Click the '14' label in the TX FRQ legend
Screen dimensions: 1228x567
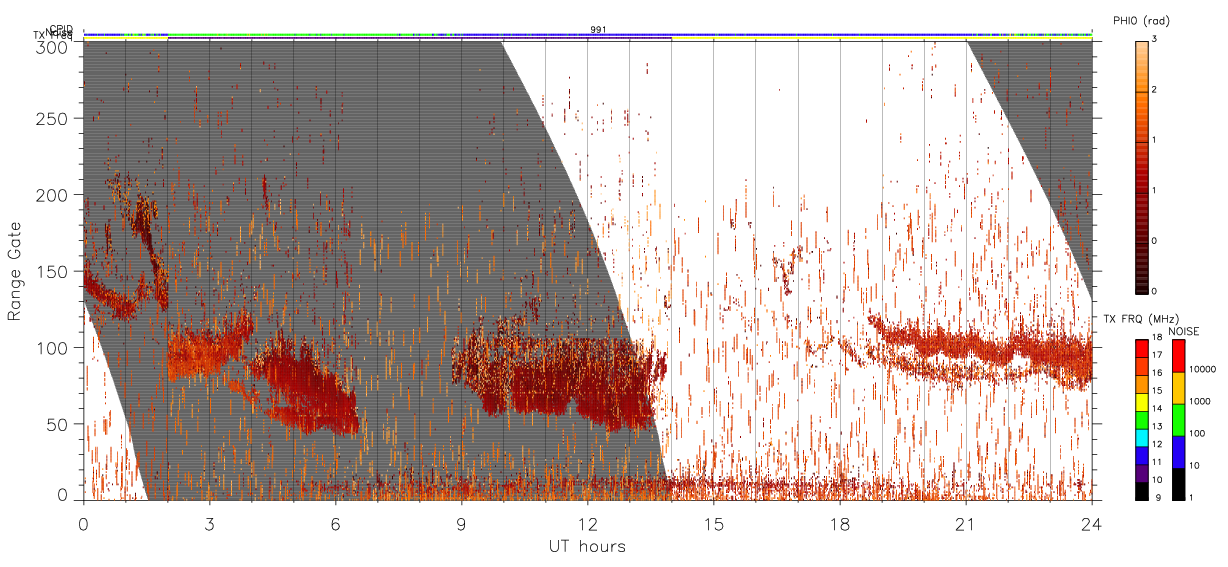pos(1157,408)
